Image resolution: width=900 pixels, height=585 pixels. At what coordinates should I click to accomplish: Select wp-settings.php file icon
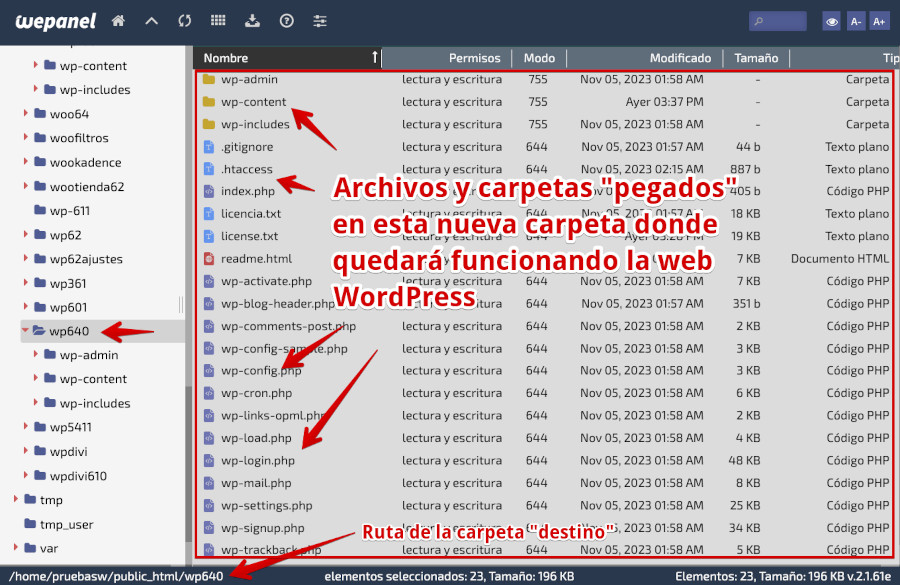[x=209, y=506]
